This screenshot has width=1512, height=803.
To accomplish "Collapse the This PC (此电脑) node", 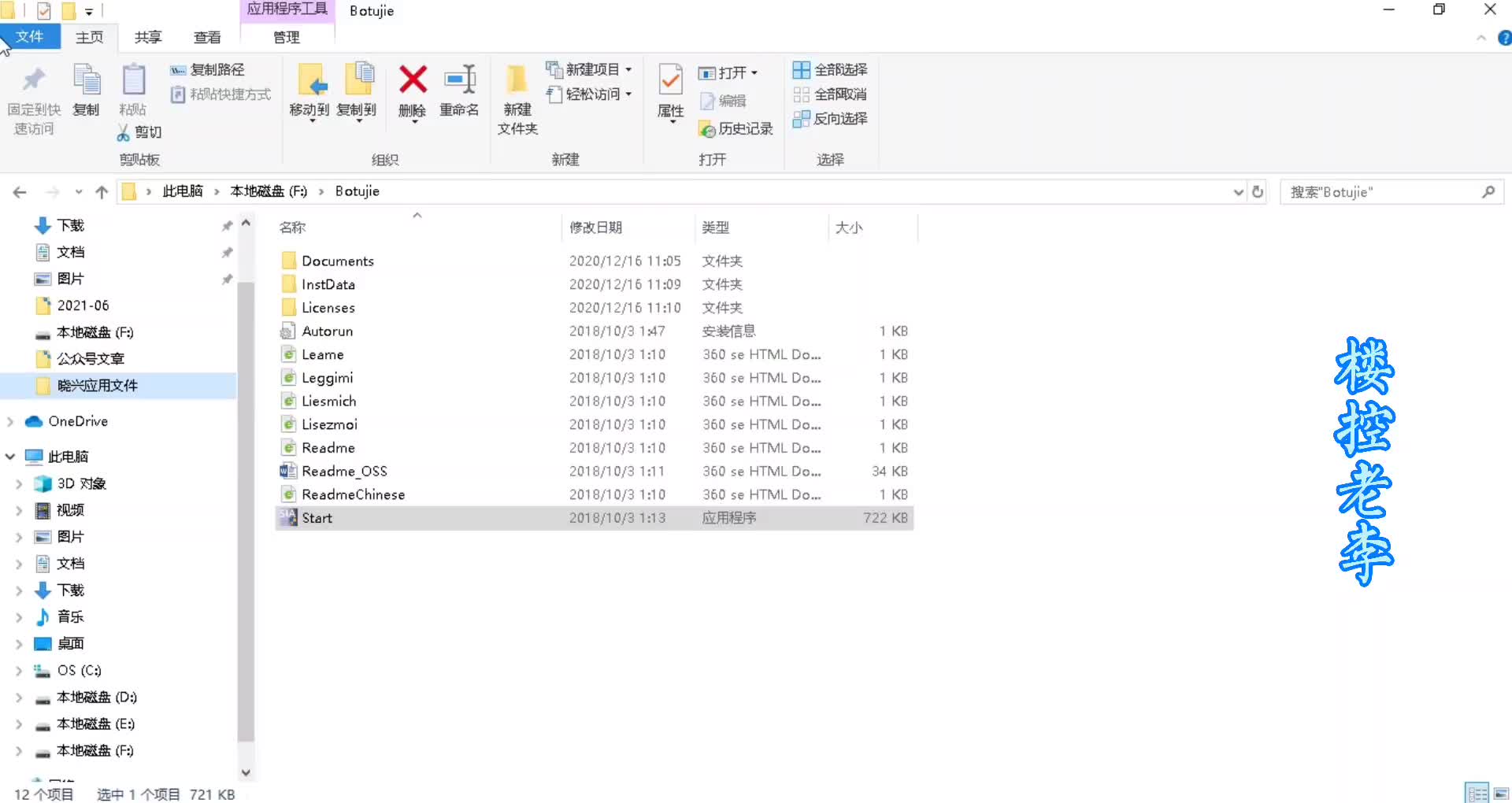I will tap(10, 457).
